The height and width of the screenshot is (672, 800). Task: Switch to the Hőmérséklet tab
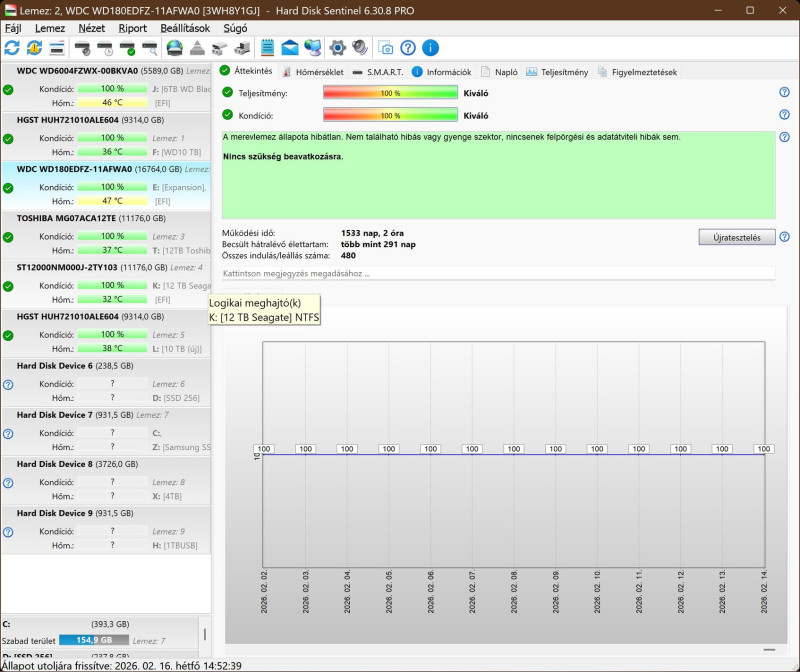click(313, 72)
